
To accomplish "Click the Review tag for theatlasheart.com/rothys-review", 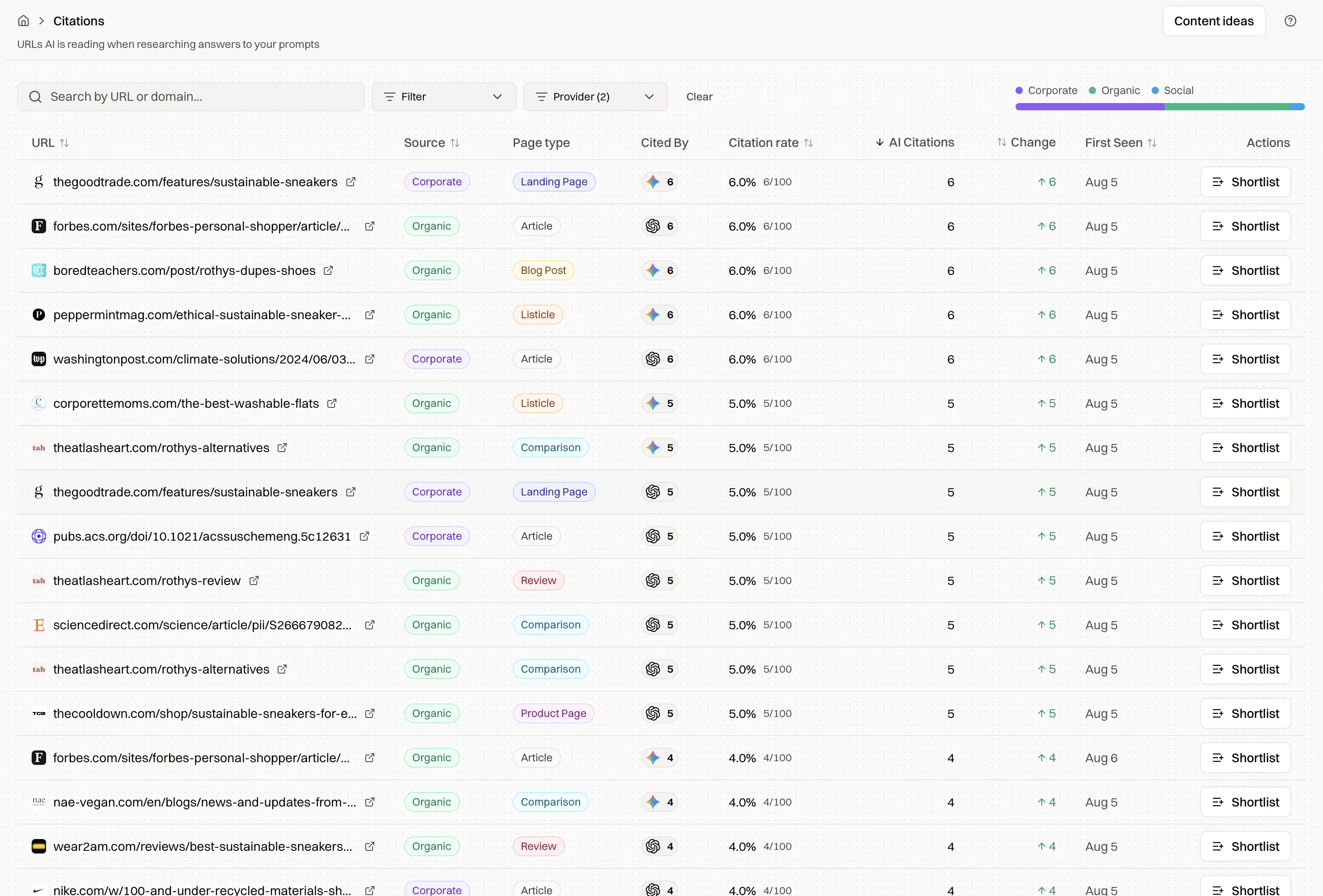I will pyautogui.click(x=538, y=580).
